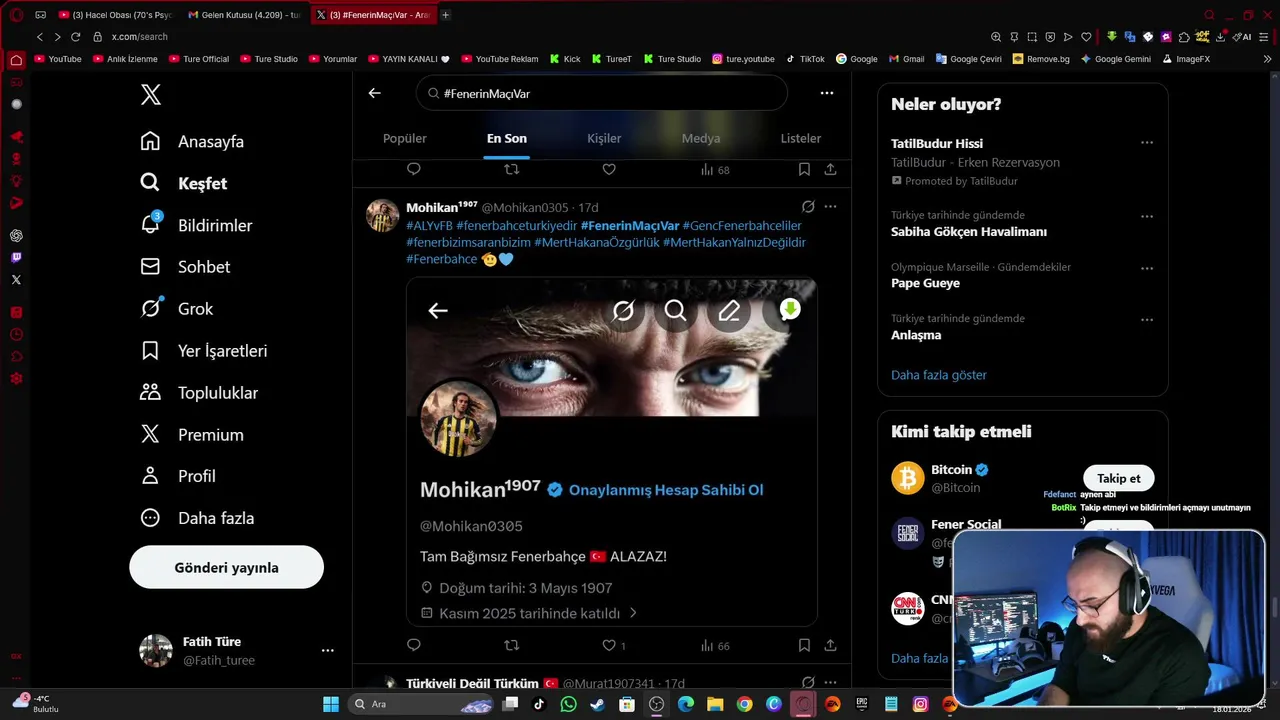Image resolution: width=1280 pixels, height=720 pixels.
Task: Open the Google Gemini bookmark
Action: pos(1115,59)
